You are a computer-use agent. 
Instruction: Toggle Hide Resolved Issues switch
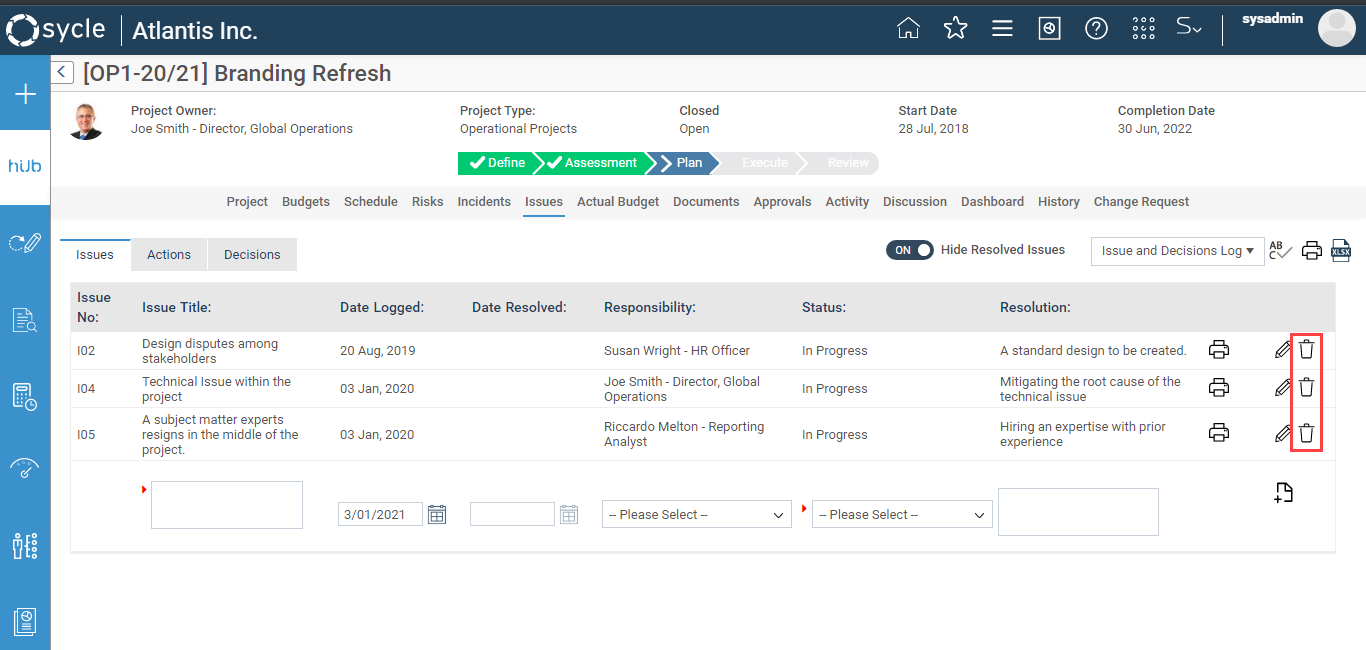(x=909, y=250)
